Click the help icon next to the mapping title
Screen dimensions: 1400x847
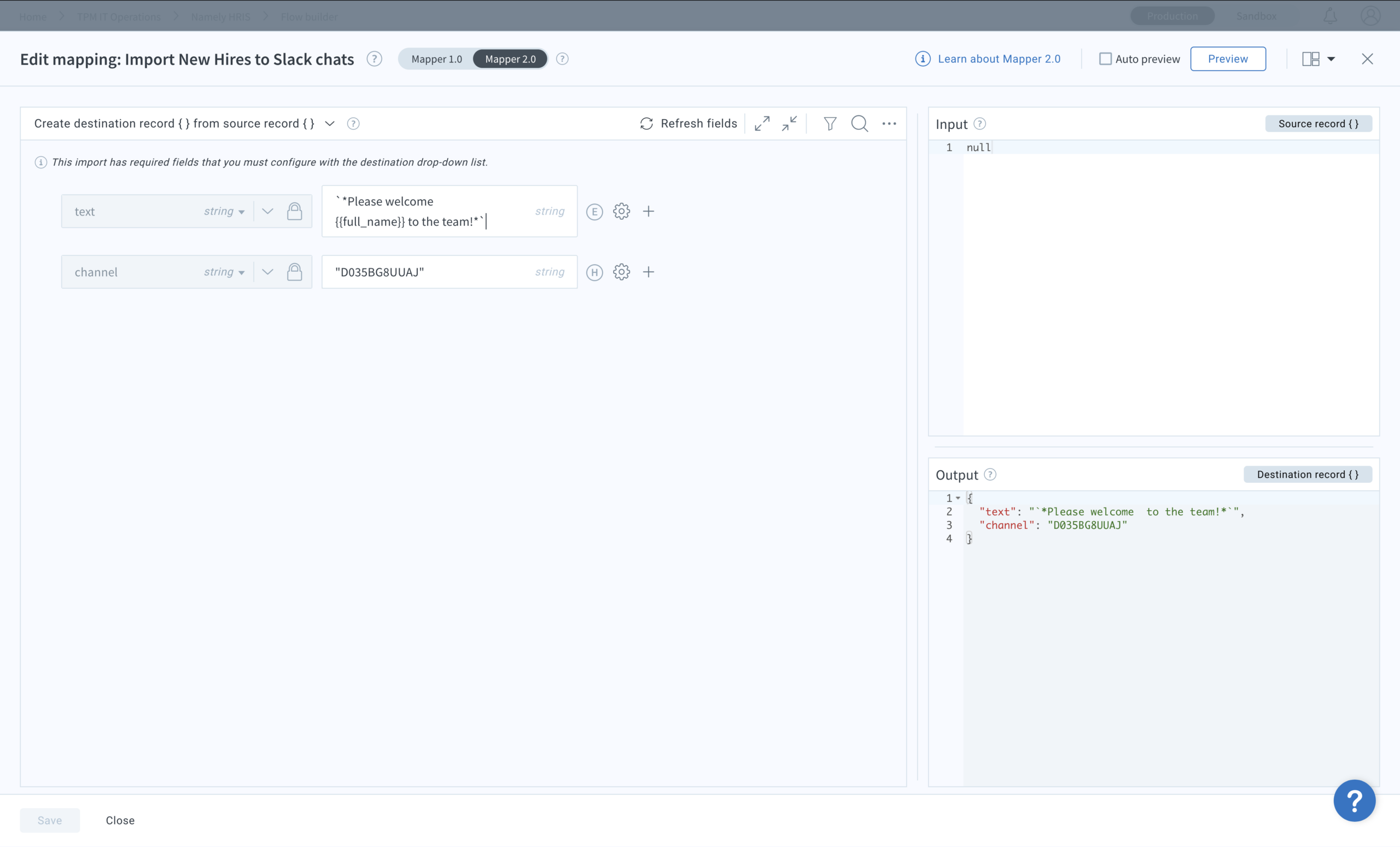(x=374, y=59)
